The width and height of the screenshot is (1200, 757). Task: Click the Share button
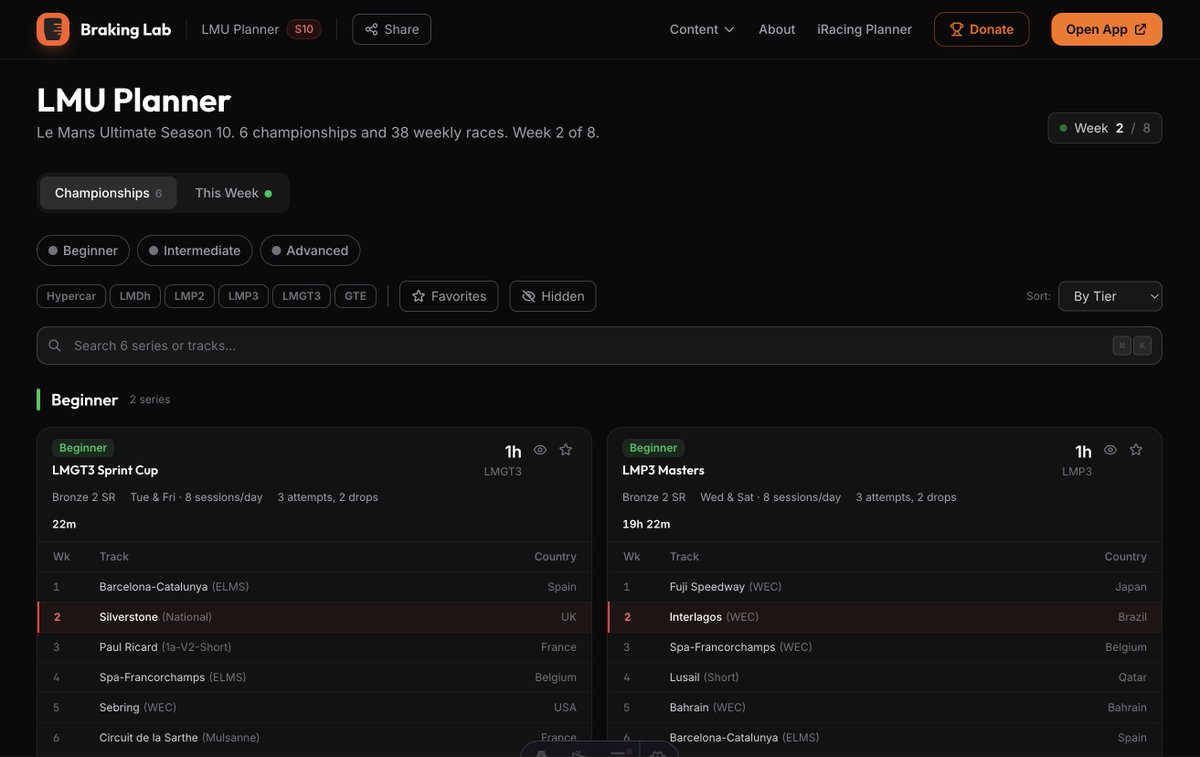[x=392, y=29]
